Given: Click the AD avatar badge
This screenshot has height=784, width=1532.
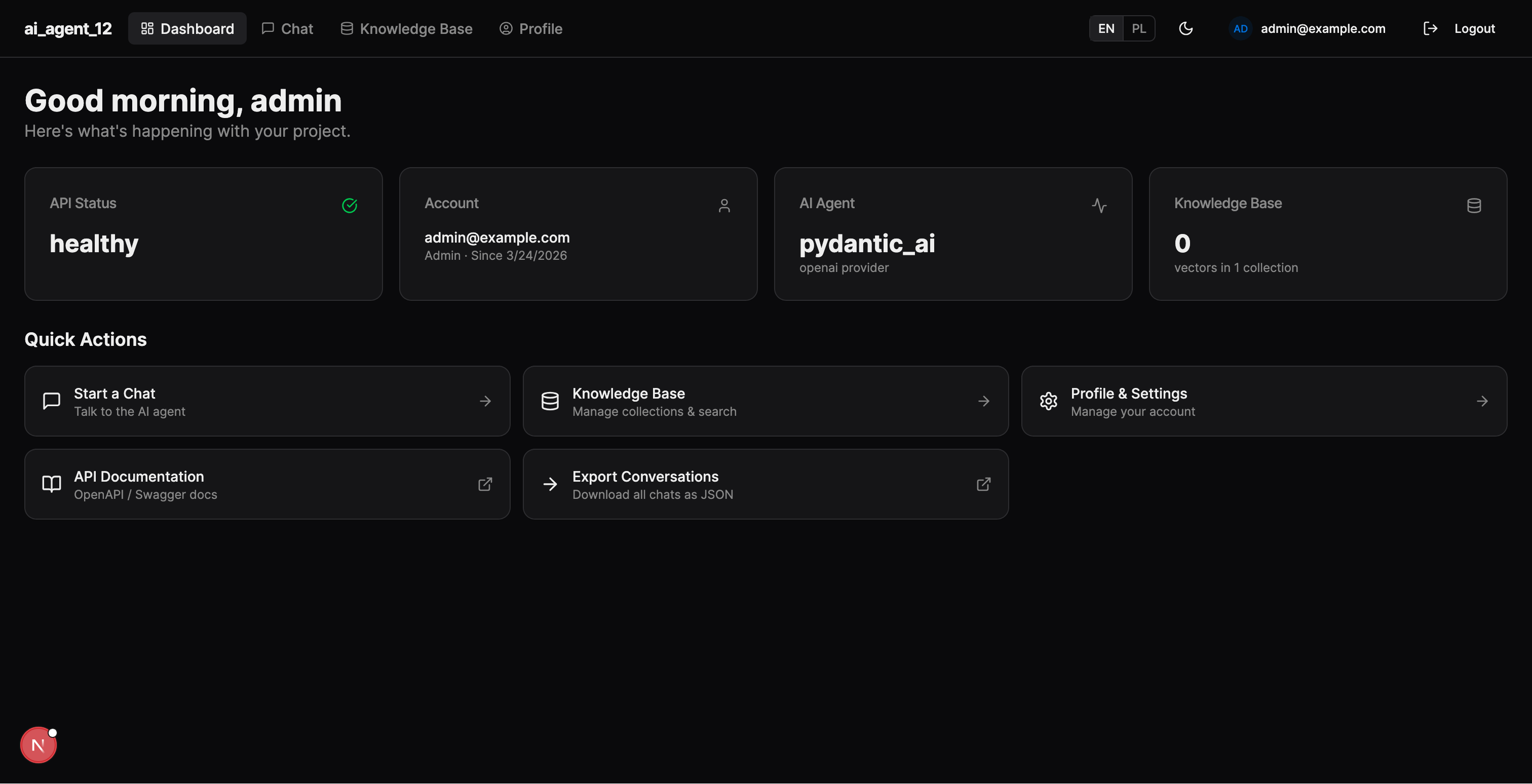Looking at the screenshot, I should 1241,28.
